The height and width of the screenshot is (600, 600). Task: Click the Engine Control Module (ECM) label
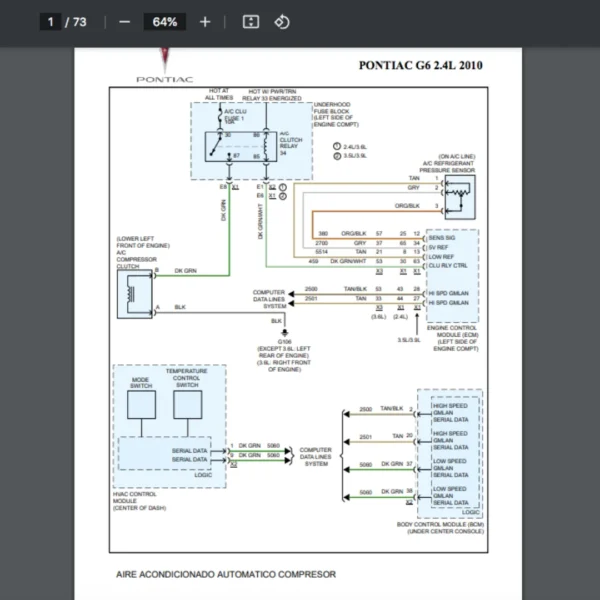pos(452,333)
